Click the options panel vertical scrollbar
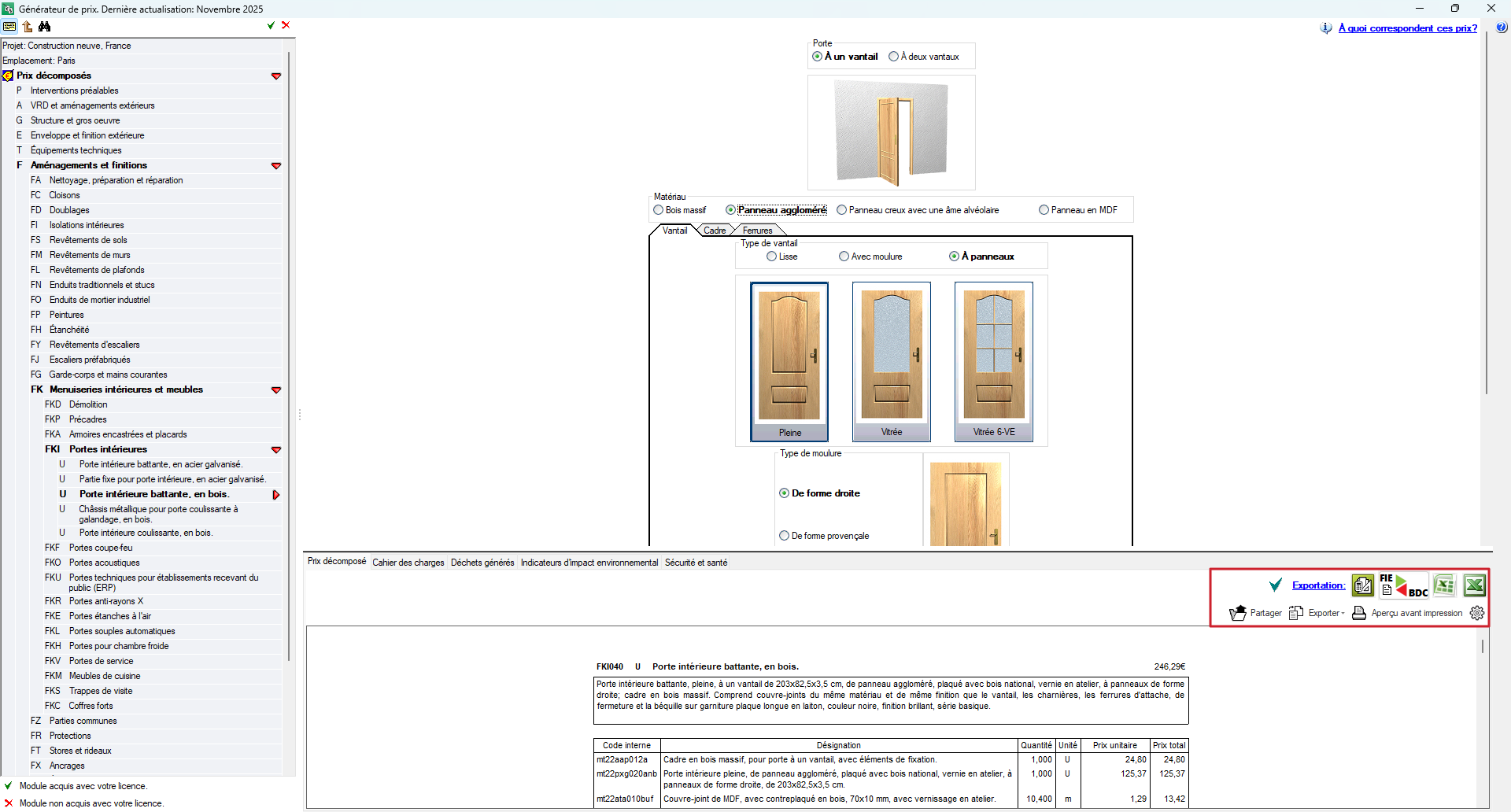The height and width of the screenshot is (812, 1511). click(1487, 212)
